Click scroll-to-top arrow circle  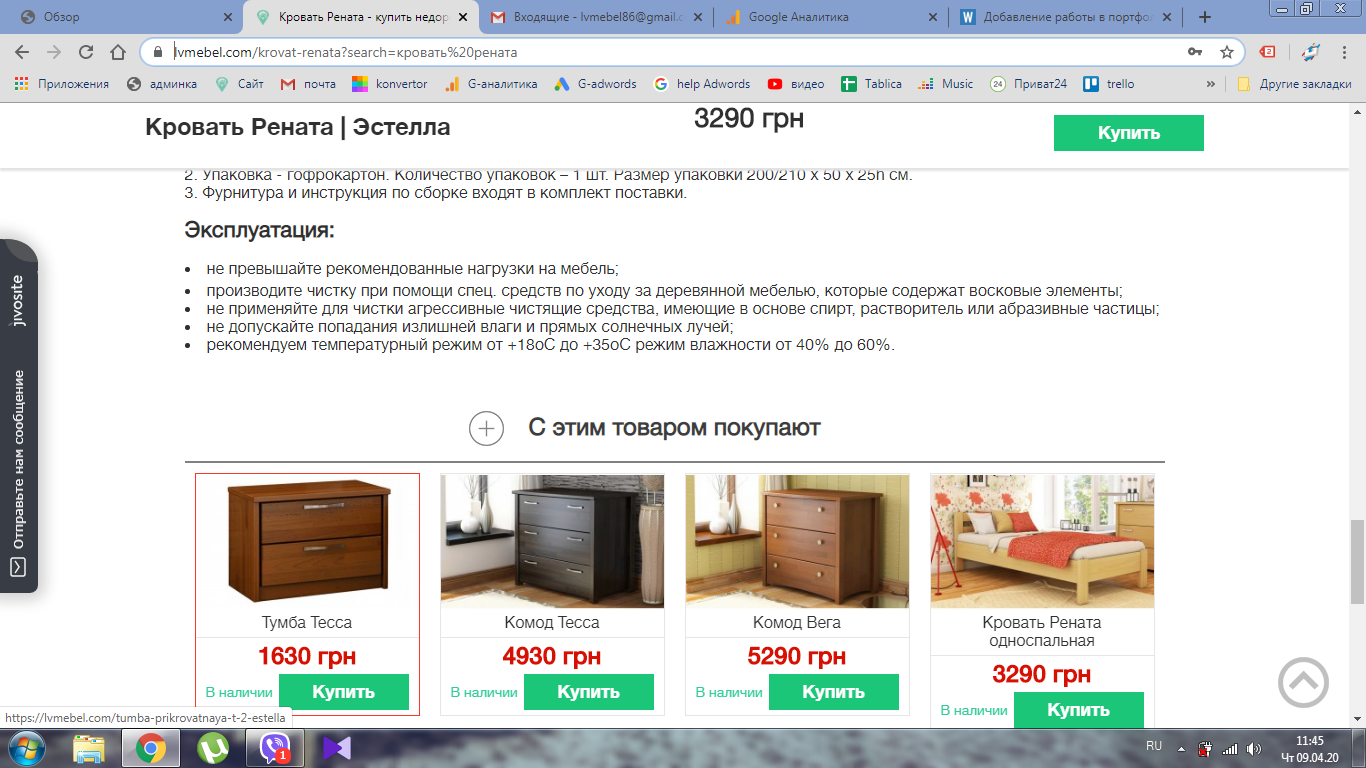(x=1303, y=683)
